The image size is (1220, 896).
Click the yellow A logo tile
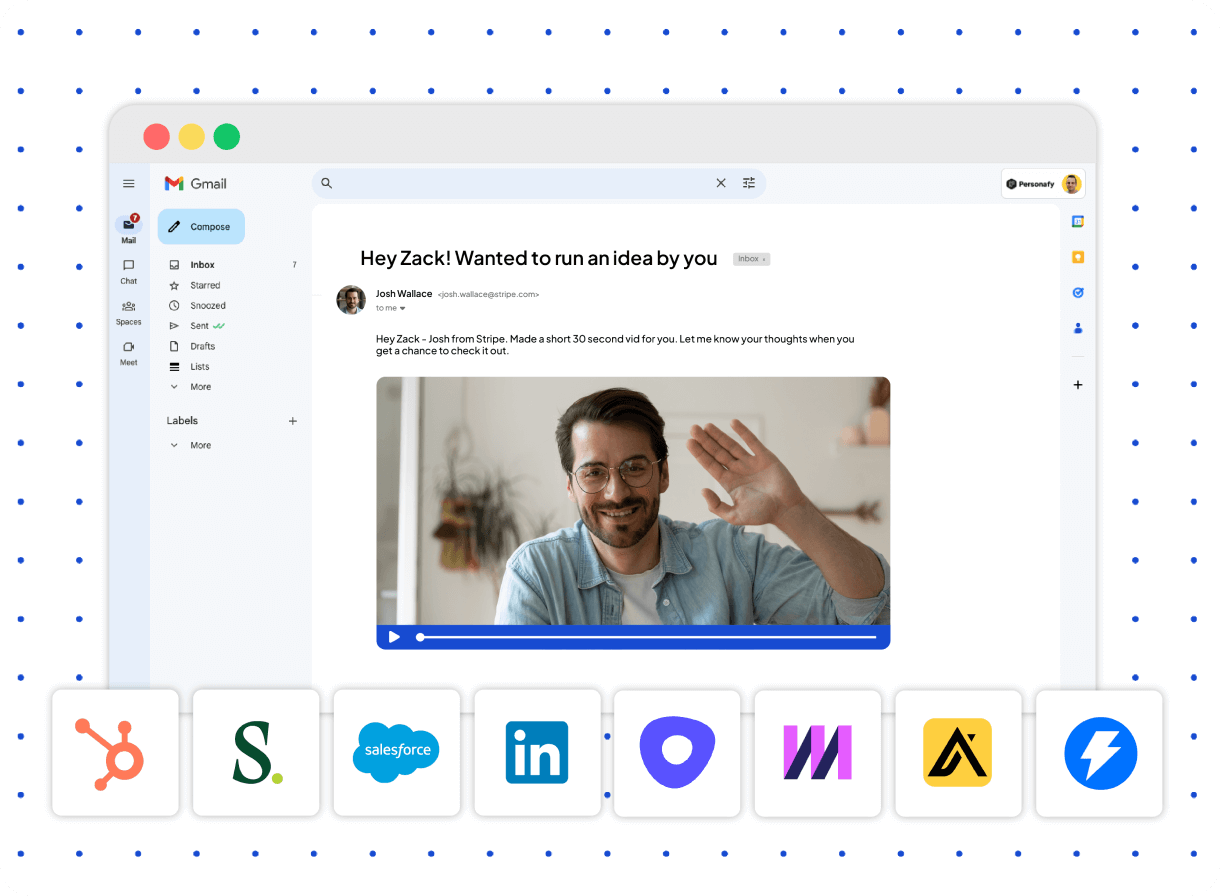pos(958,753)
